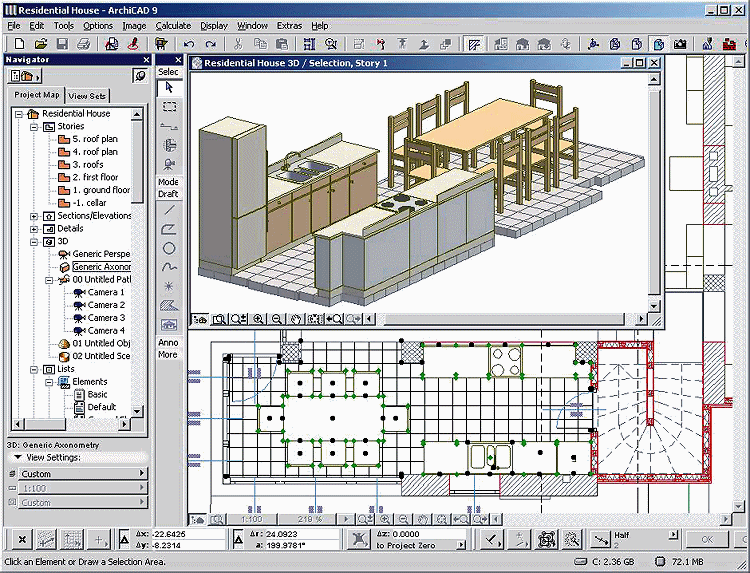Open the Calculate menu
Viewport: 750px width, 573px height.
tap(173, 26)
